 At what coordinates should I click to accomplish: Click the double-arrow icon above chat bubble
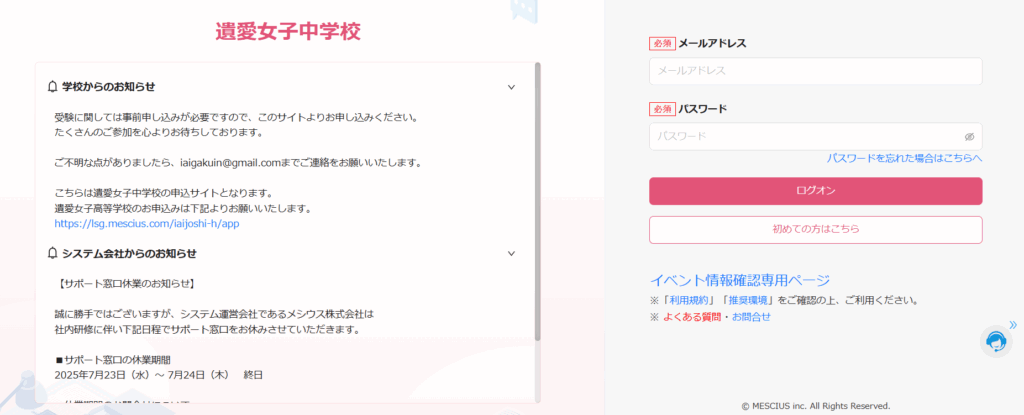[1013, 325]
